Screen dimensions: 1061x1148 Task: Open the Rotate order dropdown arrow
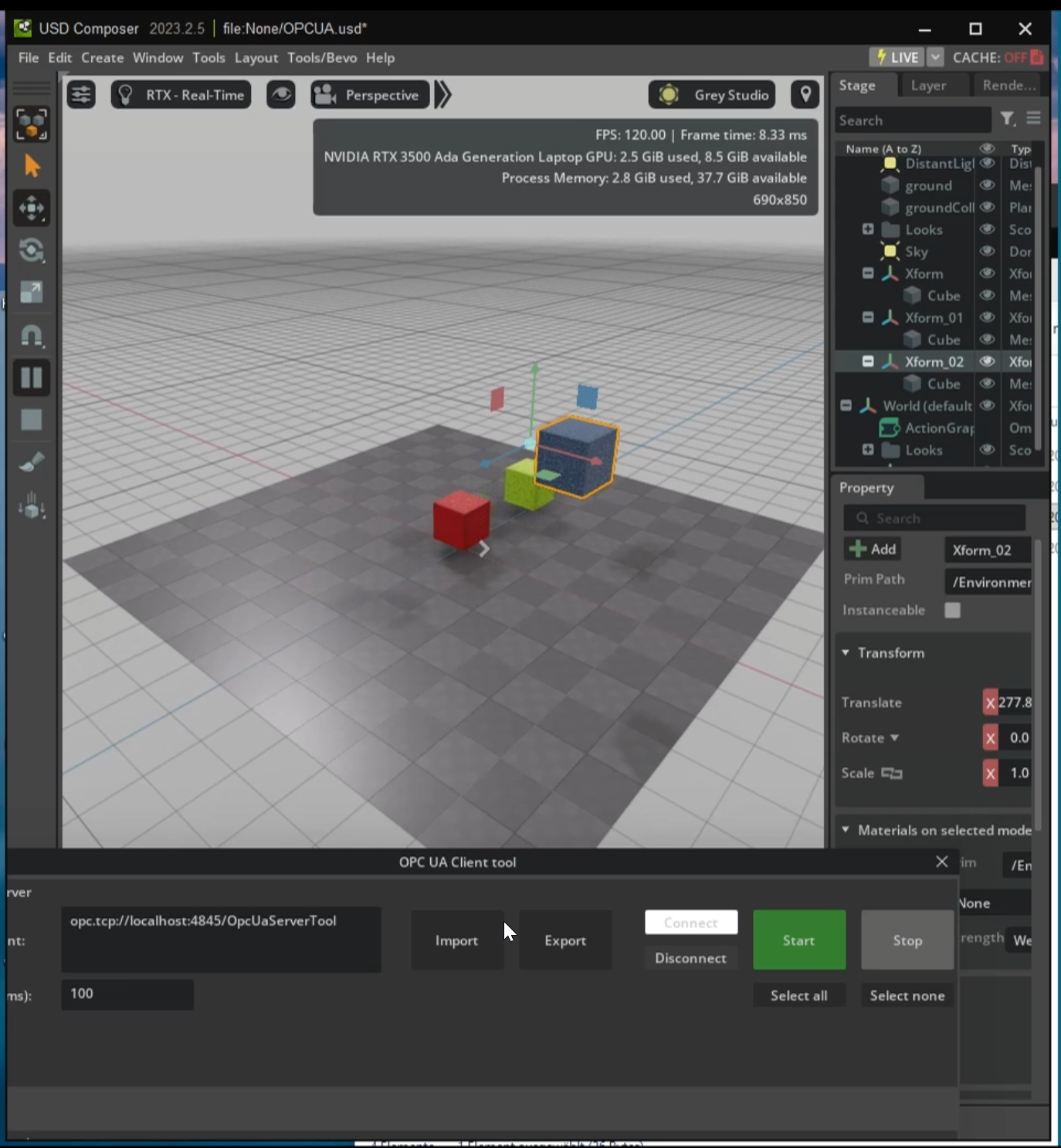pyautogui.click(x=894, y=738)
